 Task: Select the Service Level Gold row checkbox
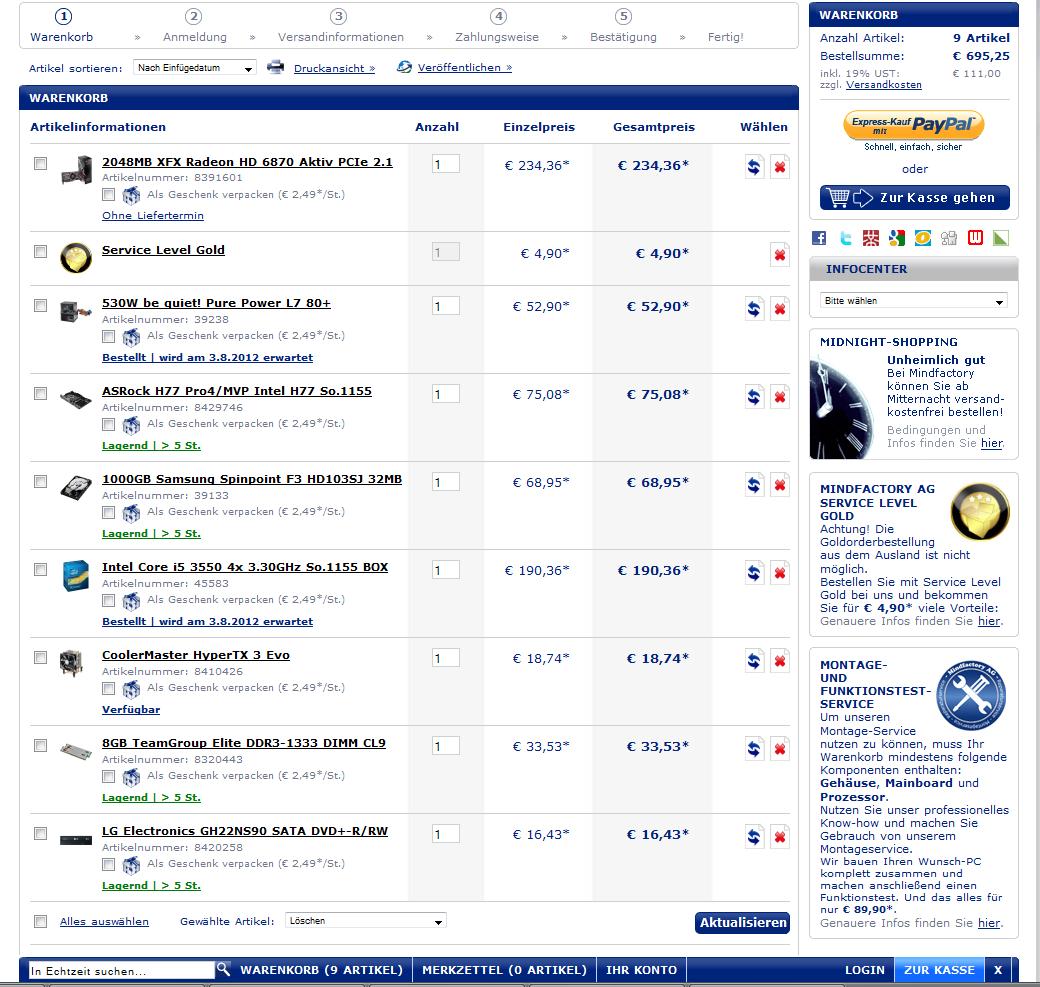point(40,251)
